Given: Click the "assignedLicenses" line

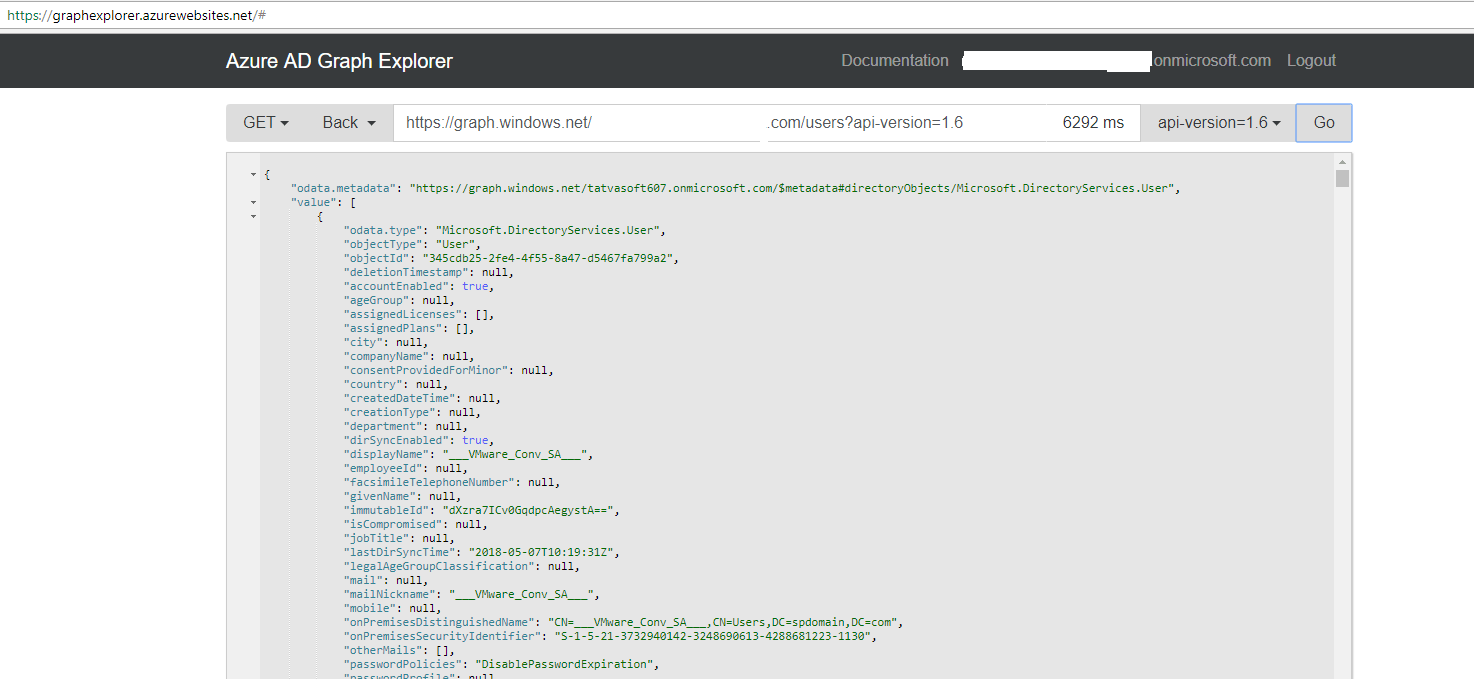Looking at the screenshot, I should (418, 314).
